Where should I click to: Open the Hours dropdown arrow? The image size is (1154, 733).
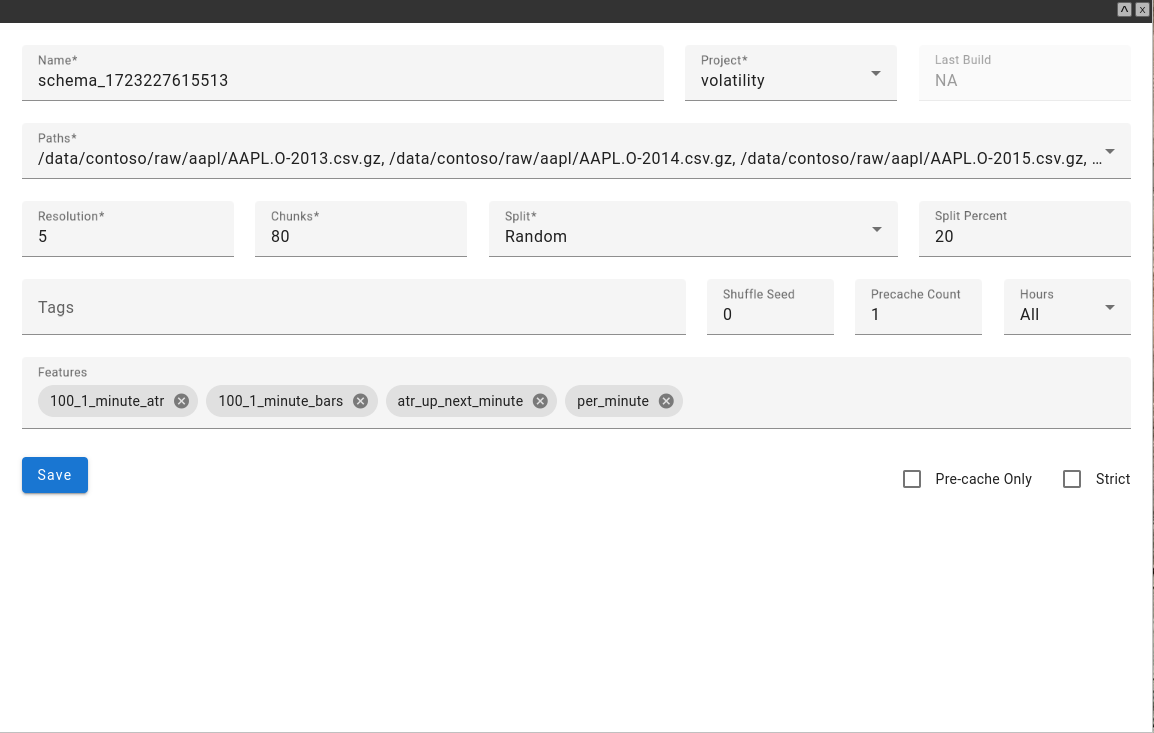coord(1110,307)
